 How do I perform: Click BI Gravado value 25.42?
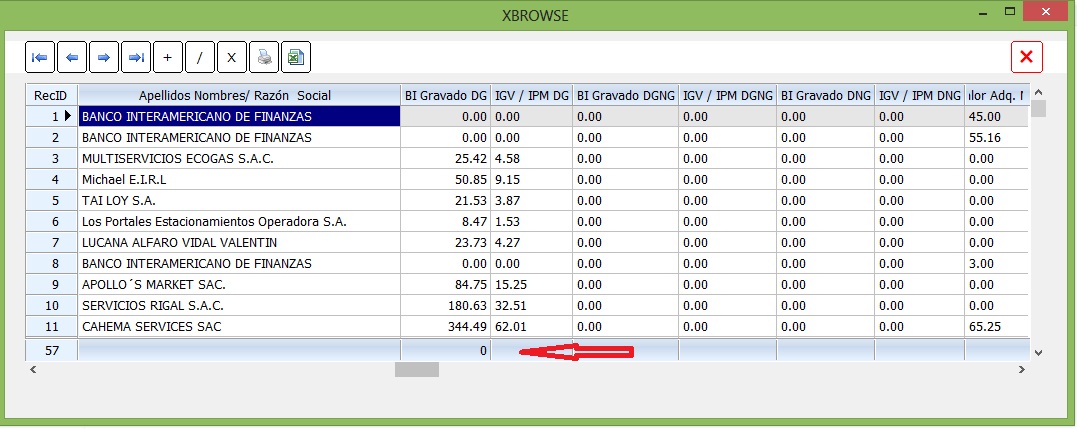pos(471,159)
